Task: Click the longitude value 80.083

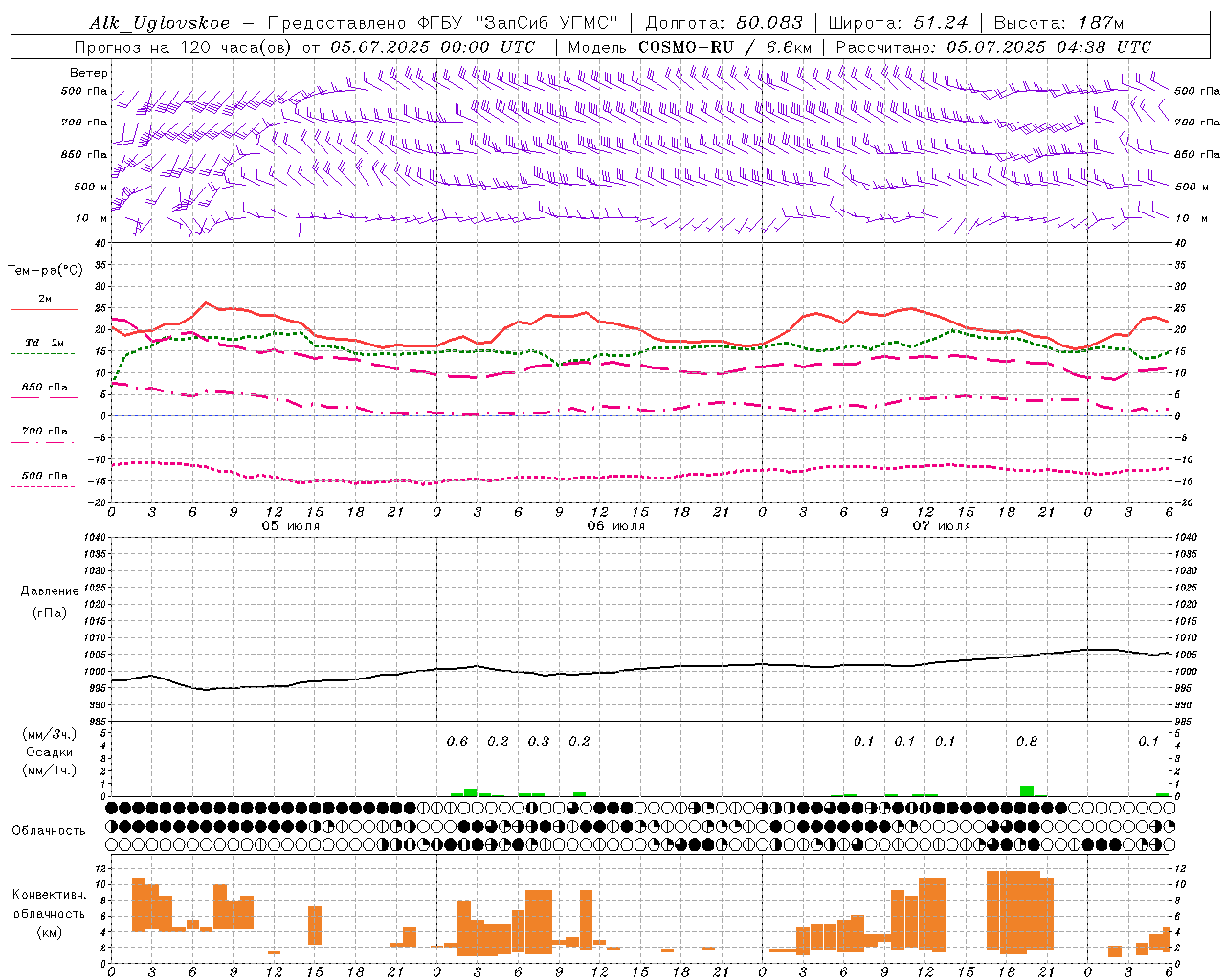Action: click(x=770, y=23)
